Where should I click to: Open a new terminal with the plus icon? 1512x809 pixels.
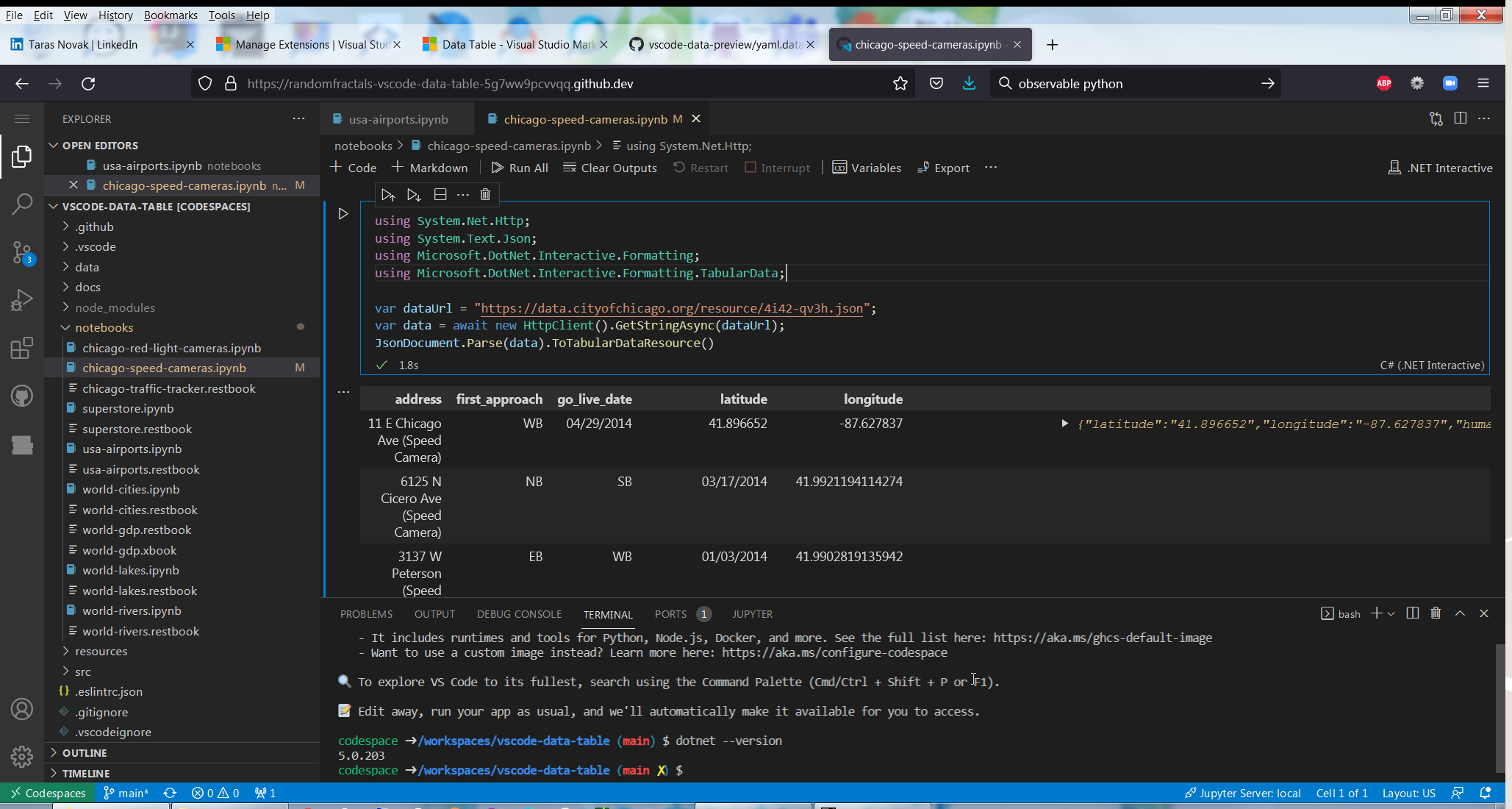(x=1375, y=613)
